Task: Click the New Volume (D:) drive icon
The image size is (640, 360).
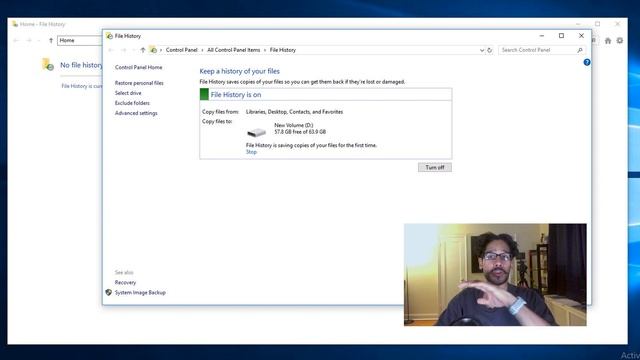Action: point(256,132)
